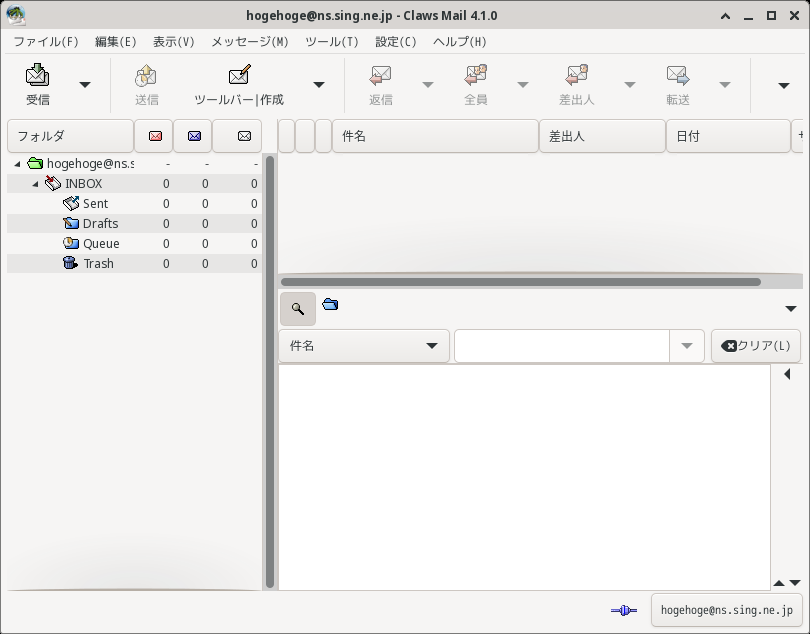Open the 設定(C) menu
810x634 pixels.
coord(396,42)
